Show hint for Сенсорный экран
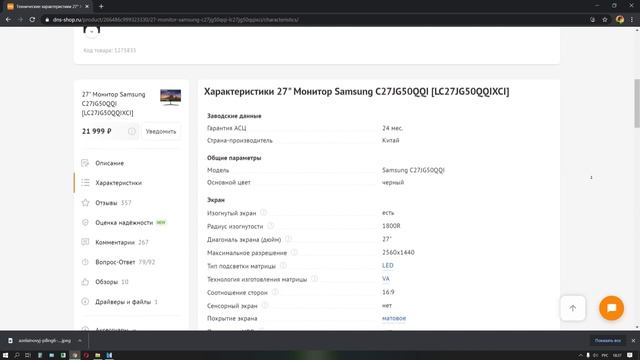 (265, 305)
